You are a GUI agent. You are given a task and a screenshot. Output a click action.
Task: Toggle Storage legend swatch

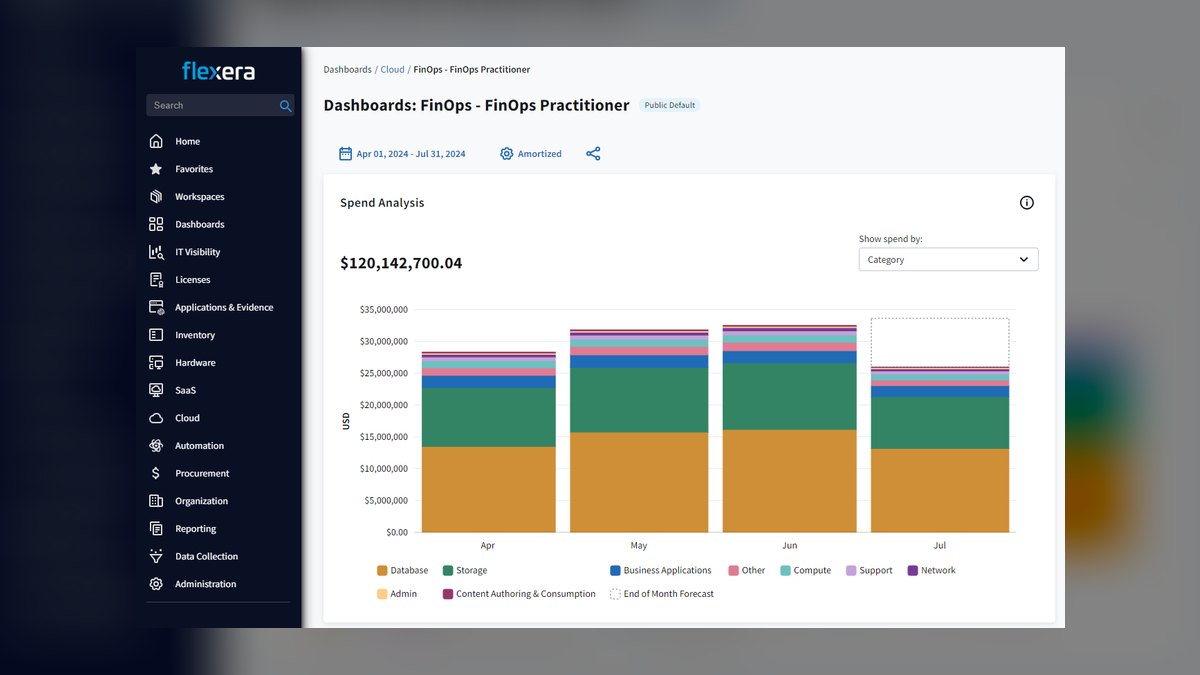coord(448,571)
